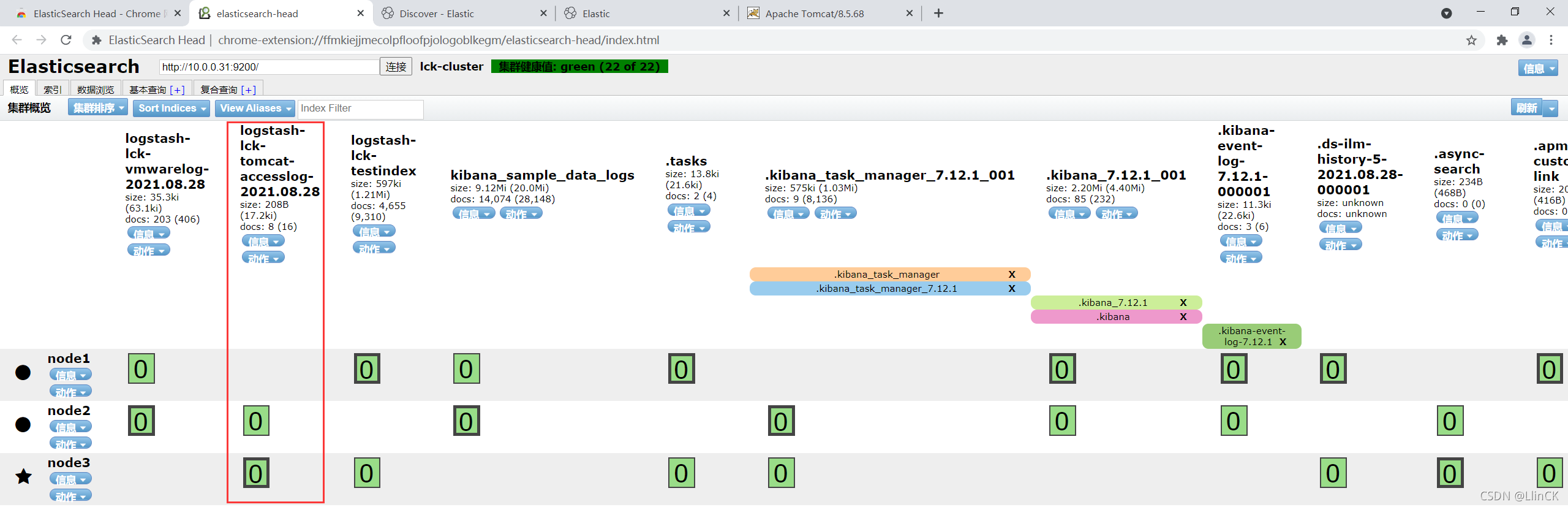Open the Chrome extensions puzzle icon
Viewport: 1568px width, 507px height.
tap(1502, 40)
